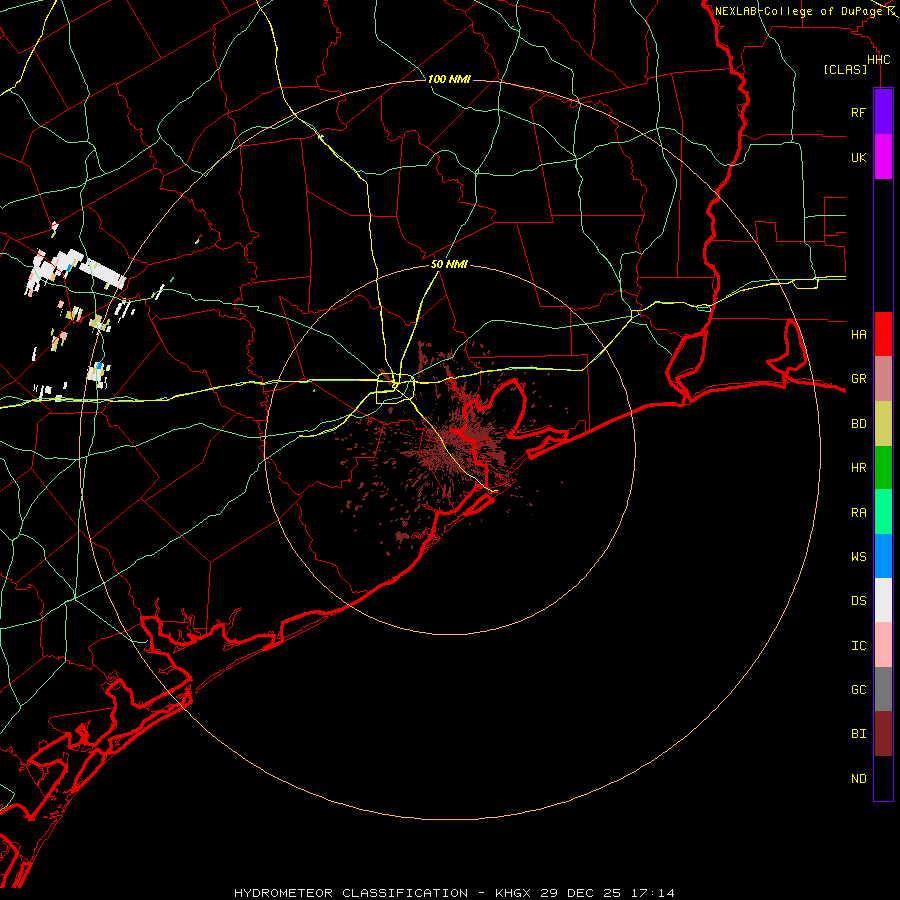
Task: Click the DS legend label
Action: point(858,601)
